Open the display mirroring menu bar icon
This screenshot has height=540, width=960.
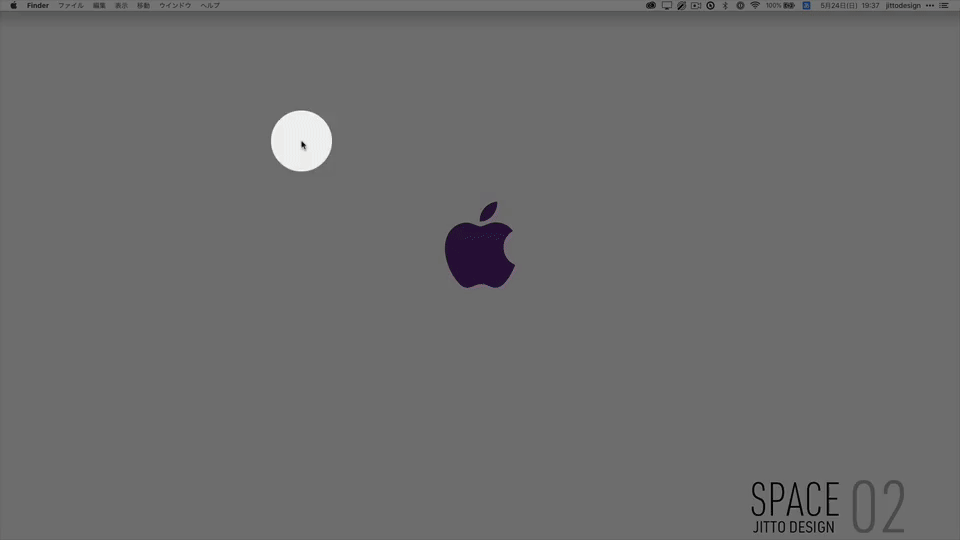(x=667, y=6)
